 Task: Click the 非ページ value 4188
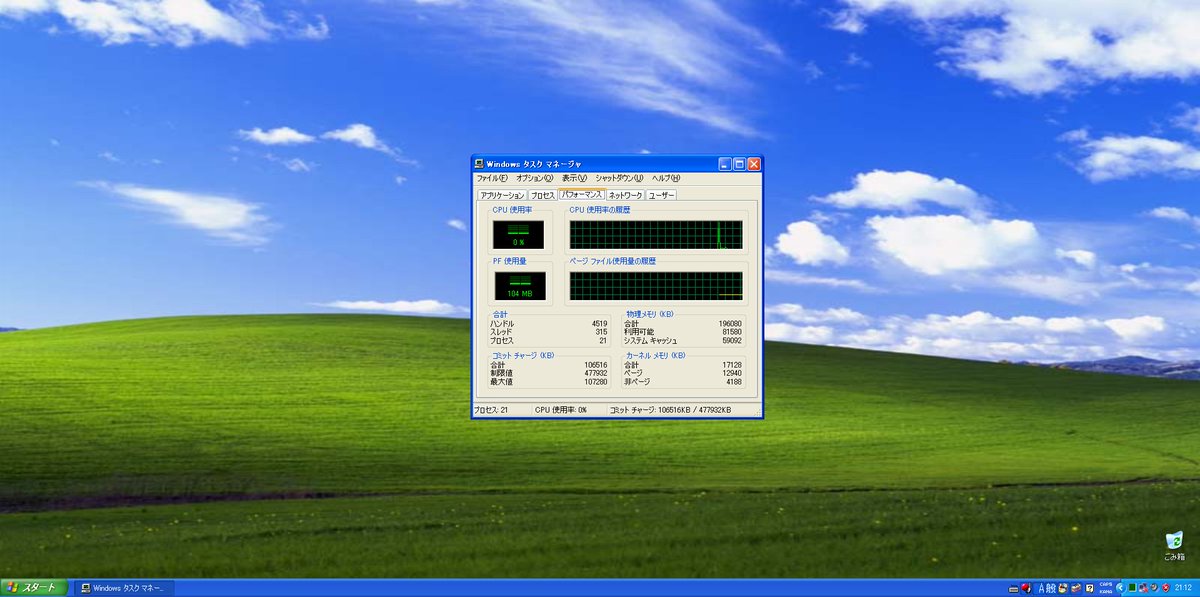coord(734,381)
